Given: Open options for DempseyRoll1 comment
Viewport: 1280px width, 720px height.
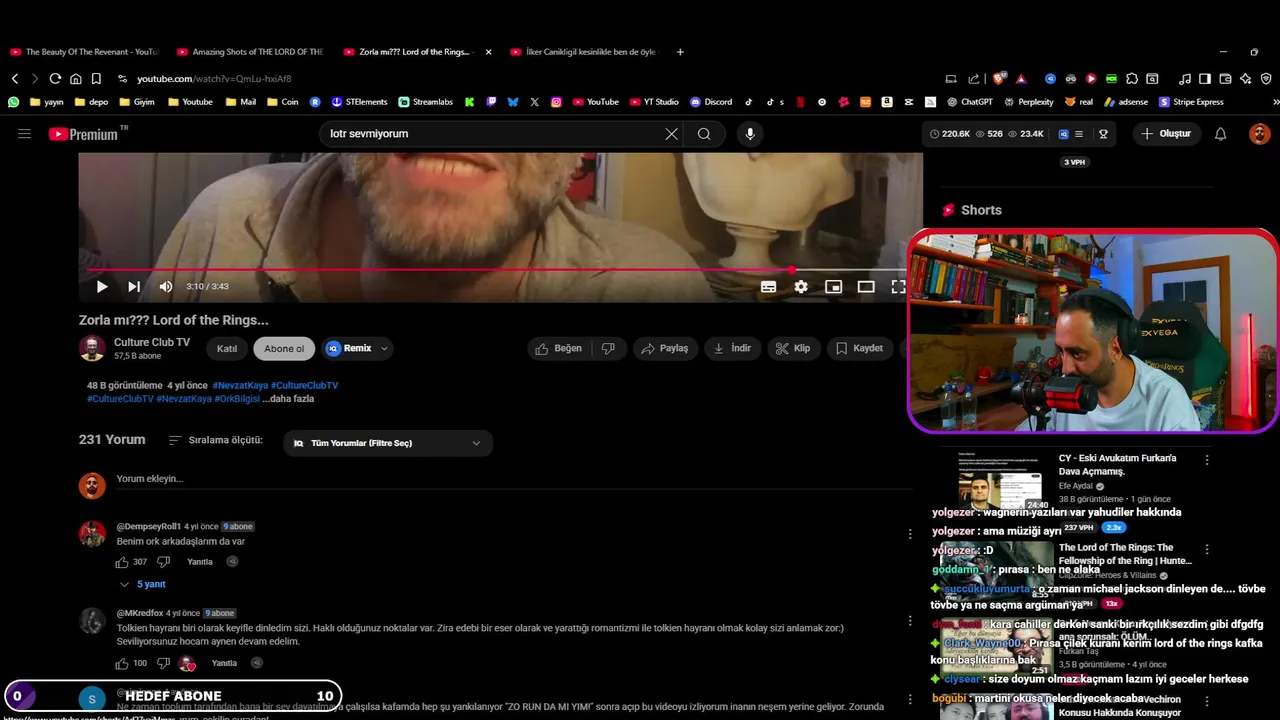Looking at the screenshot, I should click(909, 534).
